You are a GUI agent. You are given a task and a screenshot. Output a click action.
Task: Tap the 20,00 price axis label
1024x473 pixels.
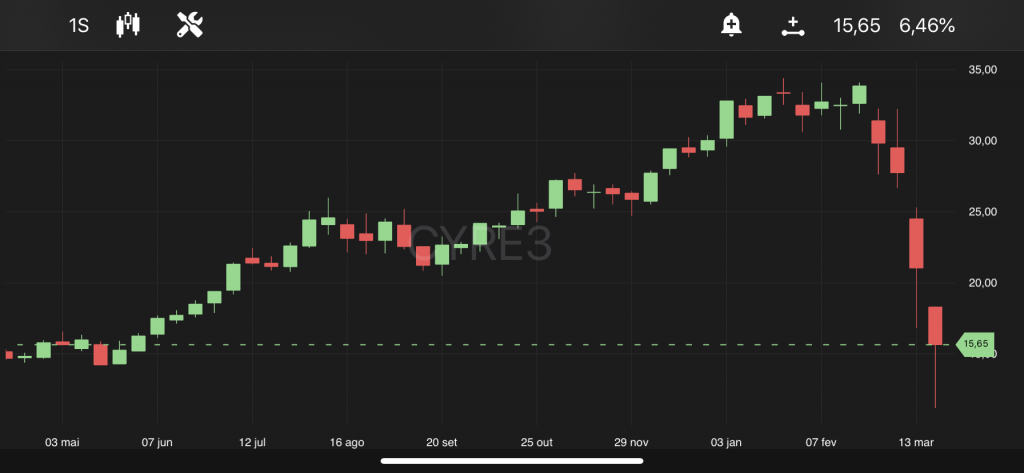pyautogui.click(x=984, y=283)
